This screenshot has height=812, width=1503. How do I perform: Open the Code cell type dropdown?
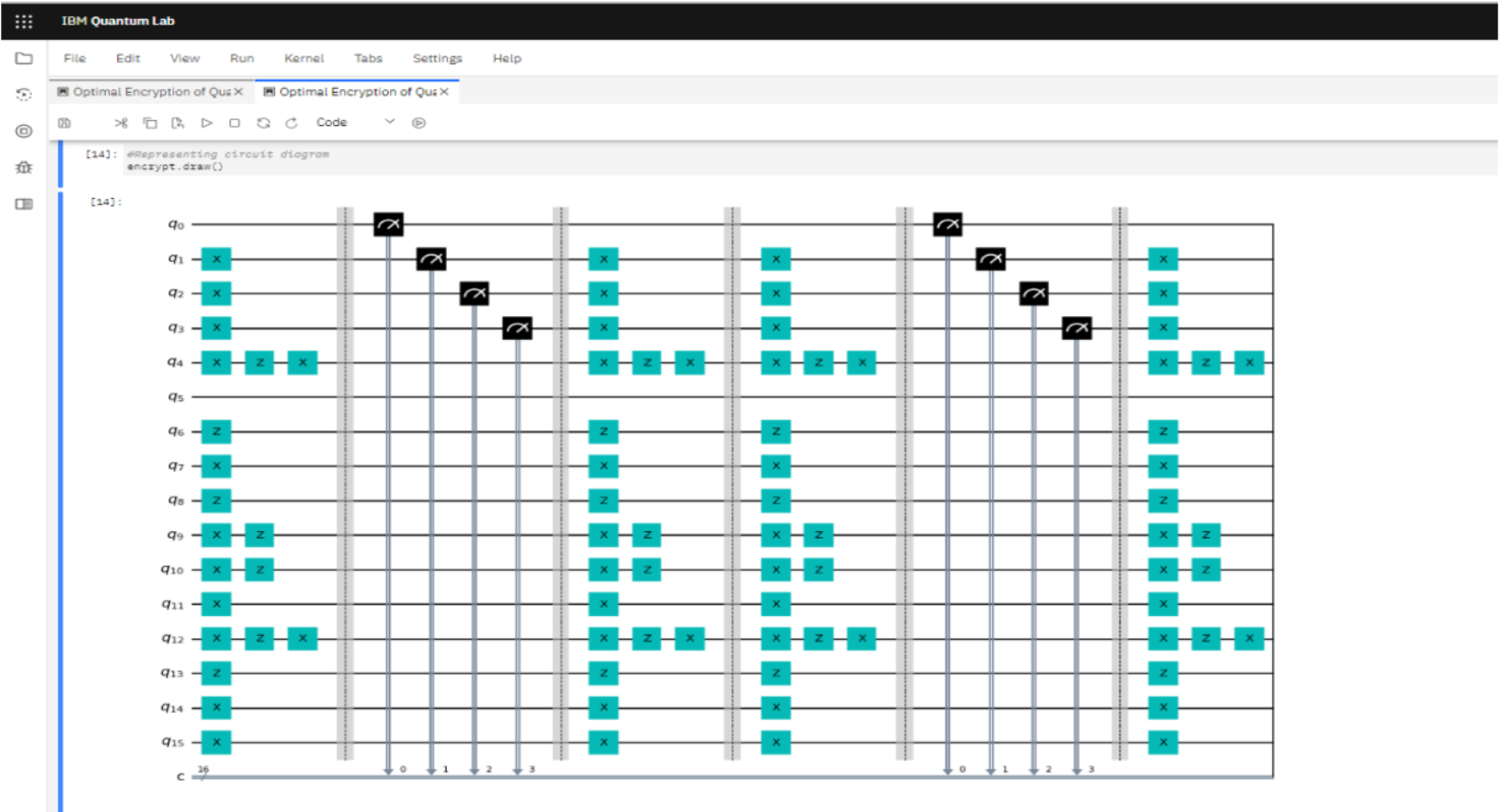355,123
